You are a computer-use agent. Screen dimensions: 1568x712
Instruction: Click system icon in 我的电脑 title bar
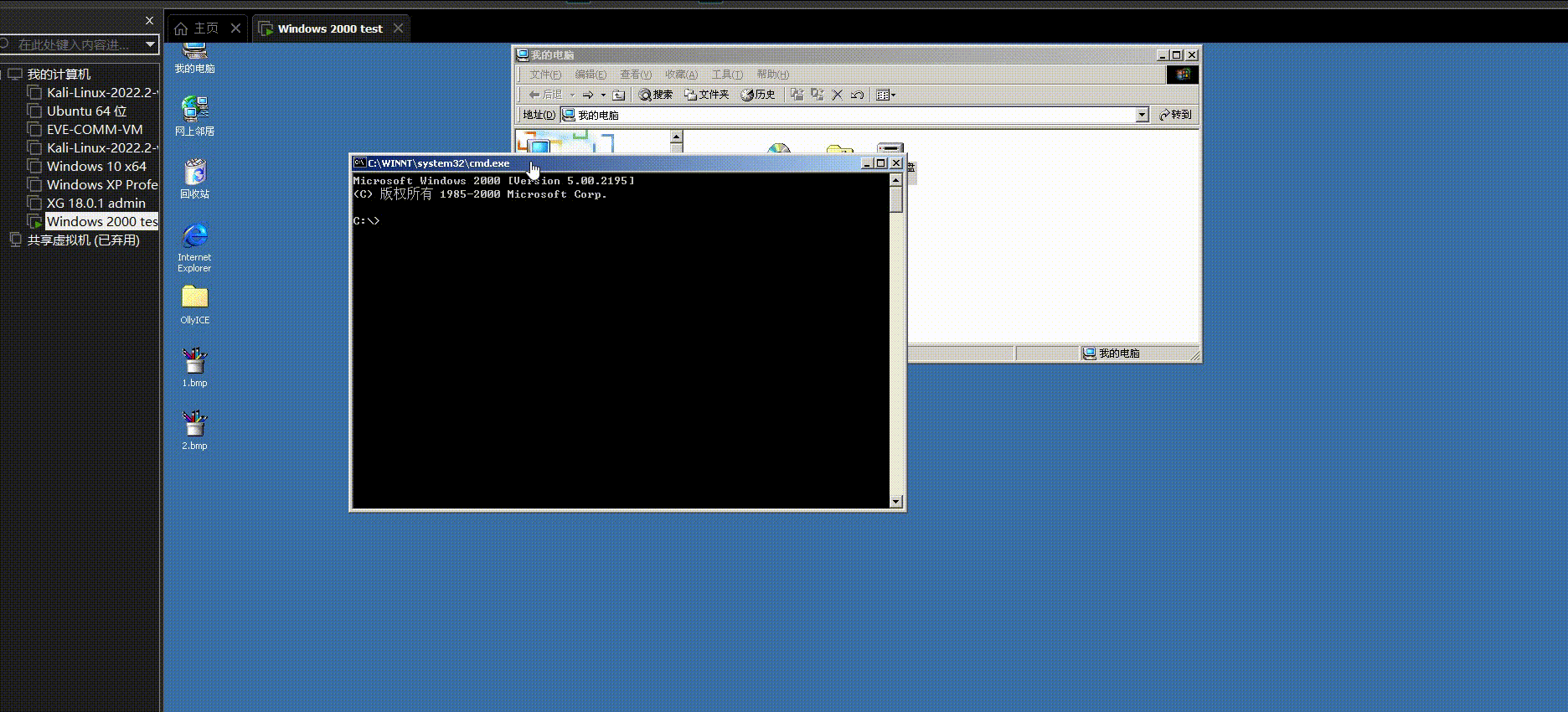(x=523, y=54)
